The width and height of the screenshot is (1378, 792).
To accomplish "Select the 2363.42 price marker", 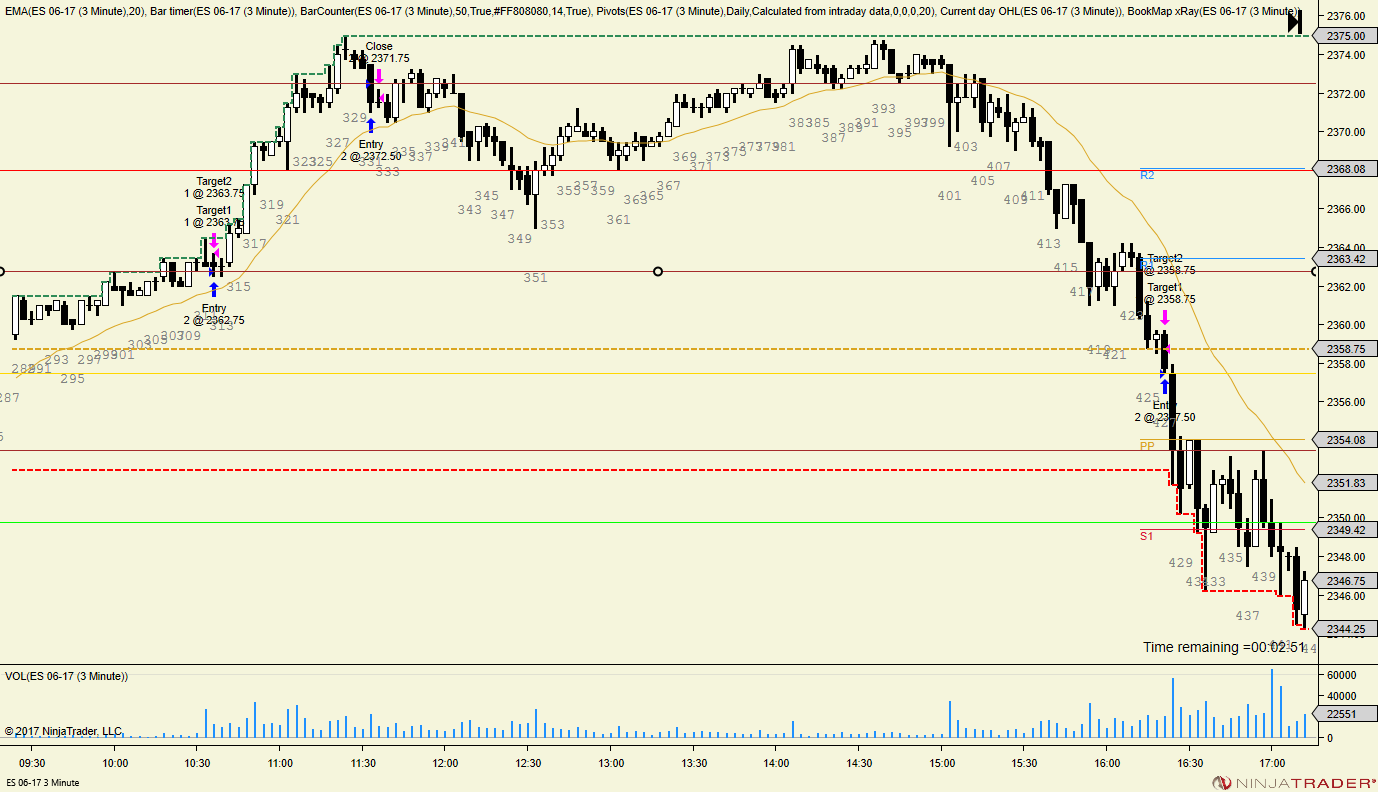I will [x=1345, y=259].
